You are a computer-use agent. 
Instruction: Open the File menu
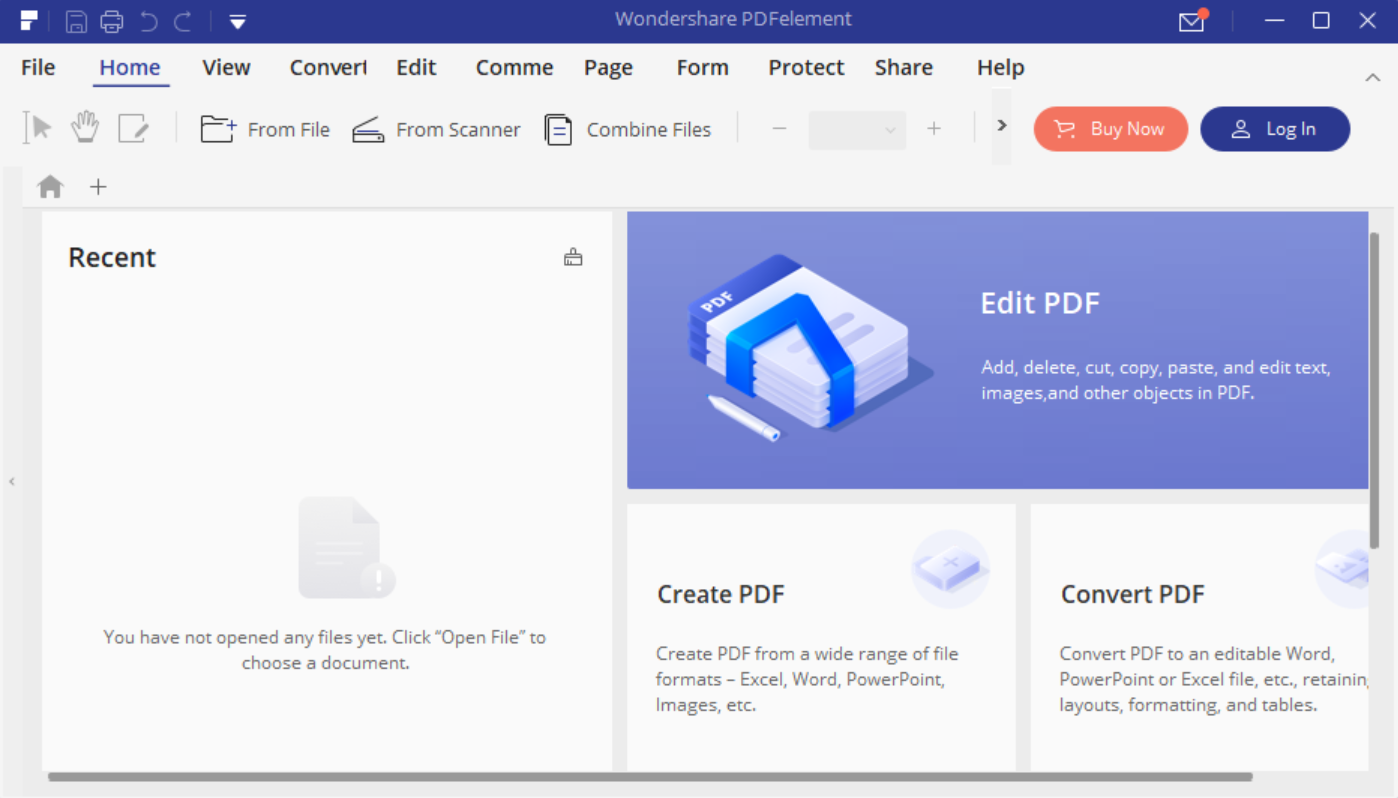click(x=38, y=67)
